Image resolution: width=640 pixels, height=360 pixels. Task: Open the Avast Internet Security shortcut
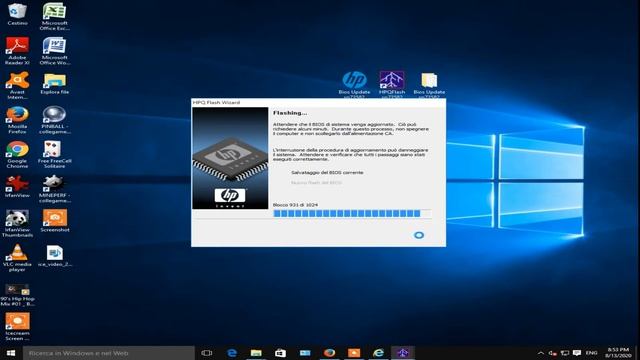click(17, 85)
